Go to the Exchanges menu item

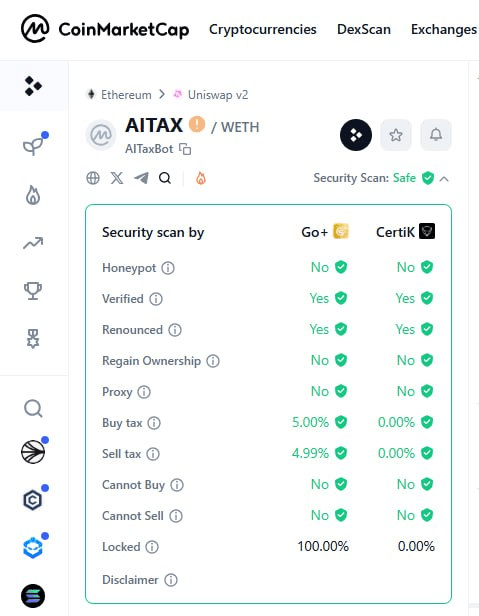click(x=444, y=29)
